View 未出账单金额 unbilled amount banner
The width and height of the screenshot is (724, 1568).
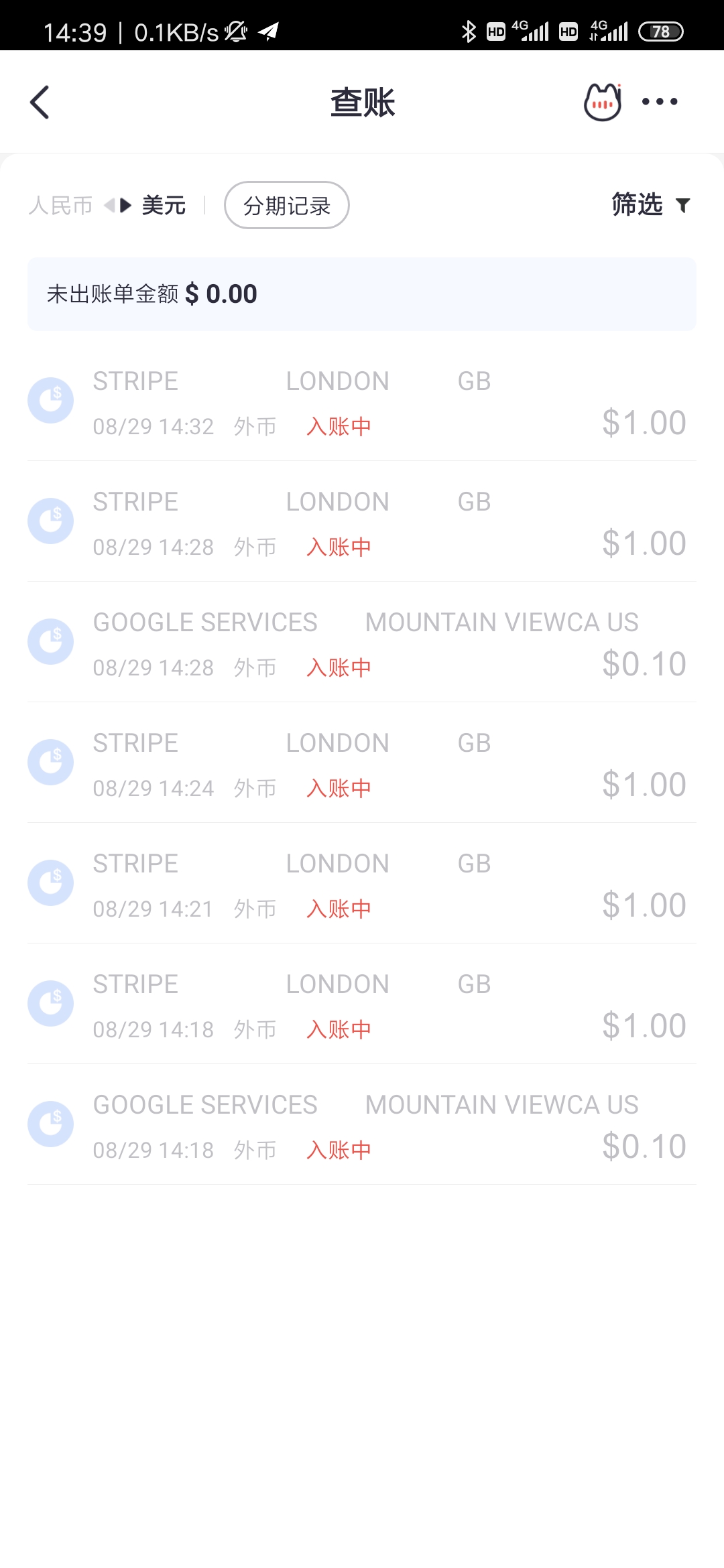click(362, 294)
